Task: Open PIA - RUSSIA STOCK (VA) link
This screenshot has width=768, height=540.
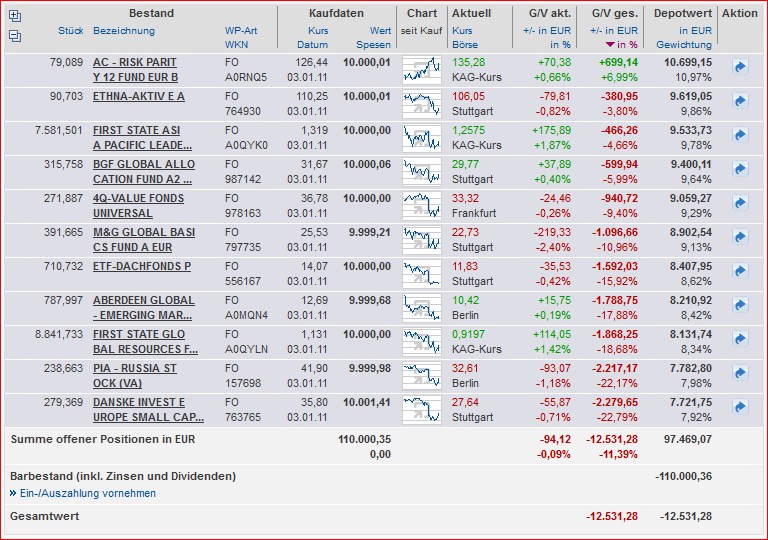Action: [x=135, y=375]
